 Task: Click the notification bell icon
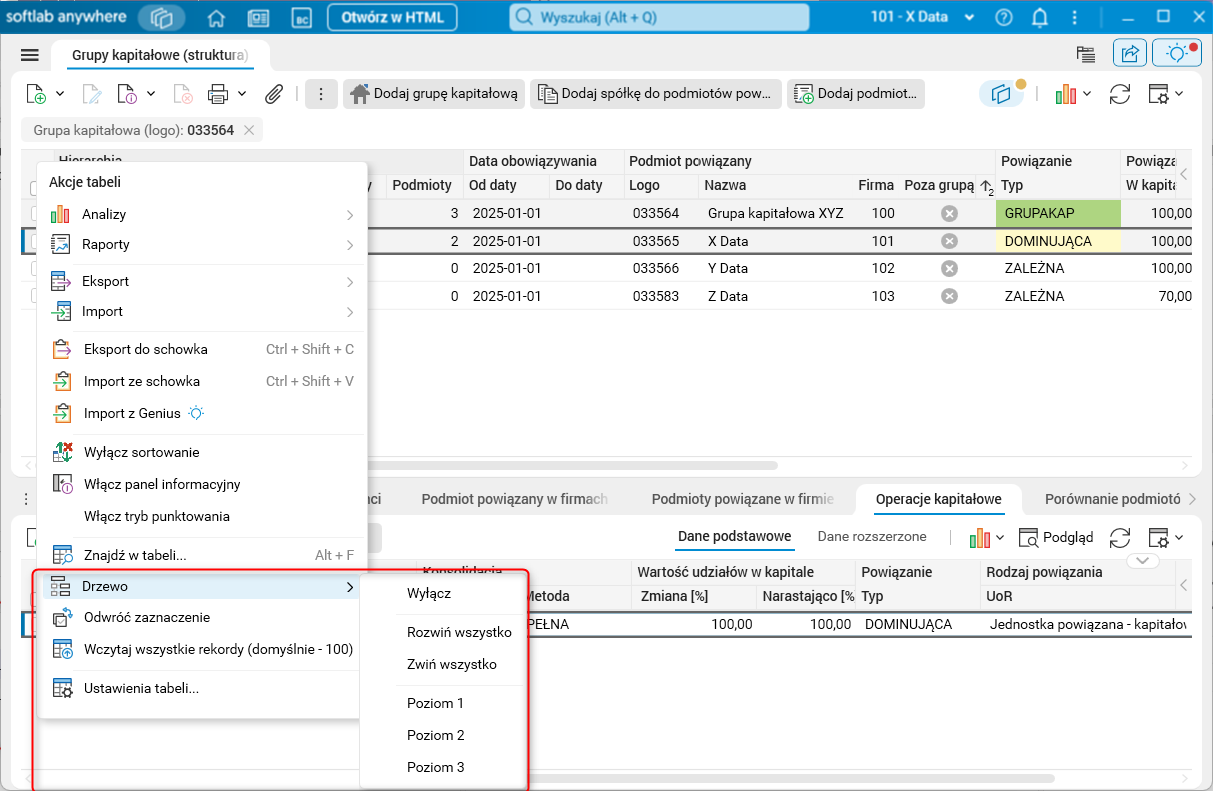pyautogui.click(x=1040, y=18)
